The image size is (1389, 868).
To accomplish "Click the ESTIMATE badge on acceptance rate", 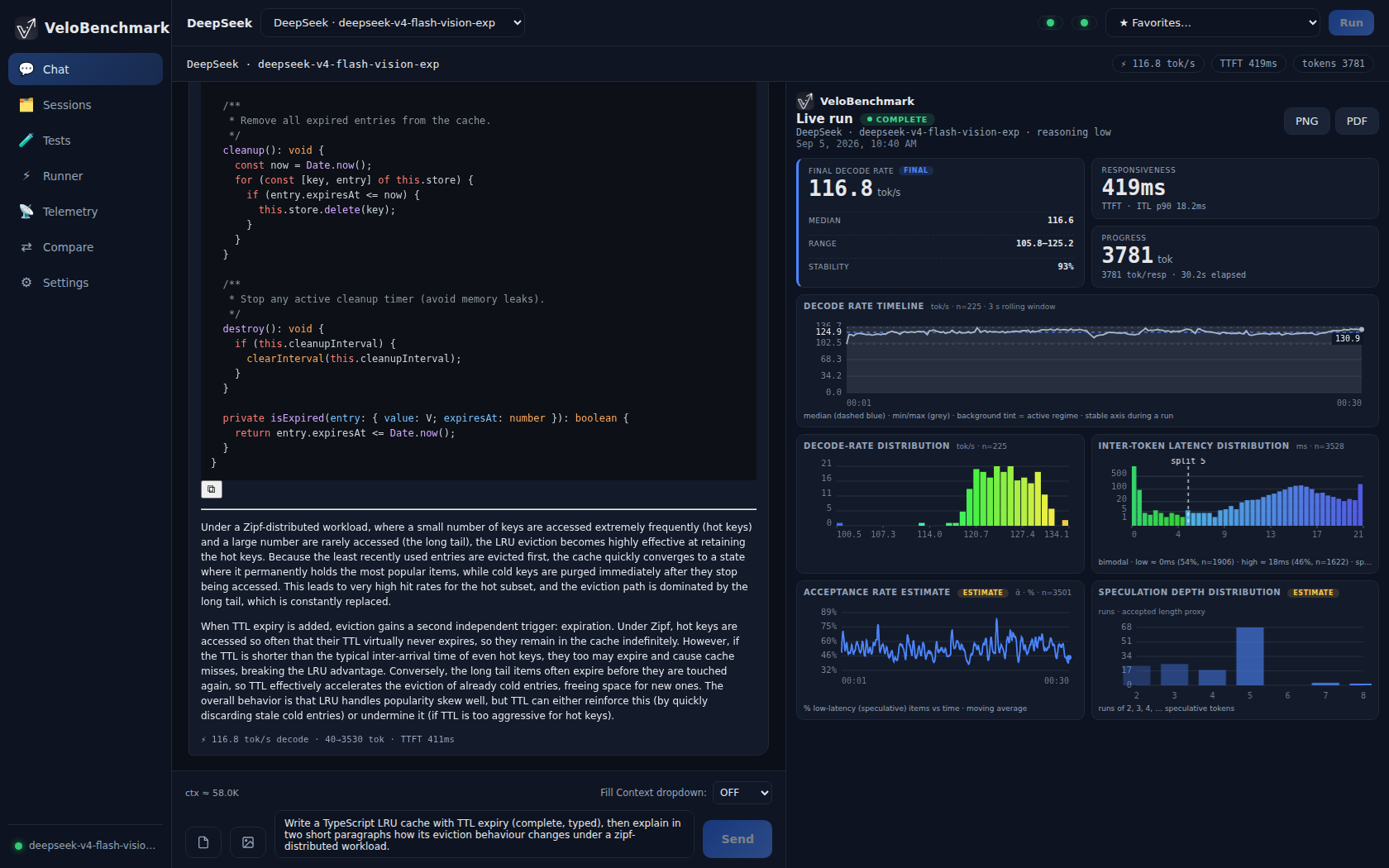I will 983,593.
